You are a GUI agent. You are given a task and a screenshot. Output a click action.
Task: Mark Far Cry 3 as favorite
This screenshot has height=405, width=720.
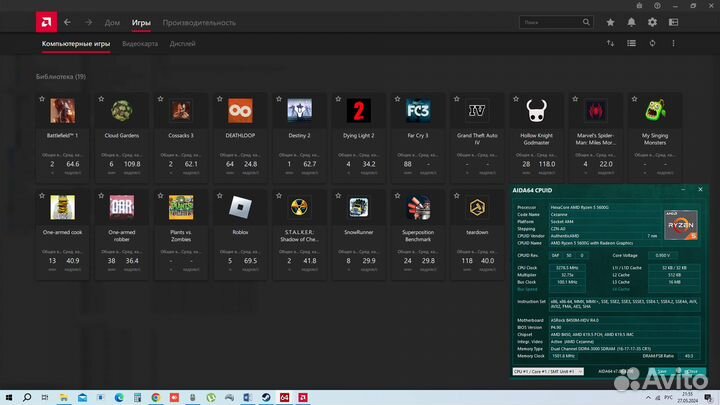pos(397,99)
